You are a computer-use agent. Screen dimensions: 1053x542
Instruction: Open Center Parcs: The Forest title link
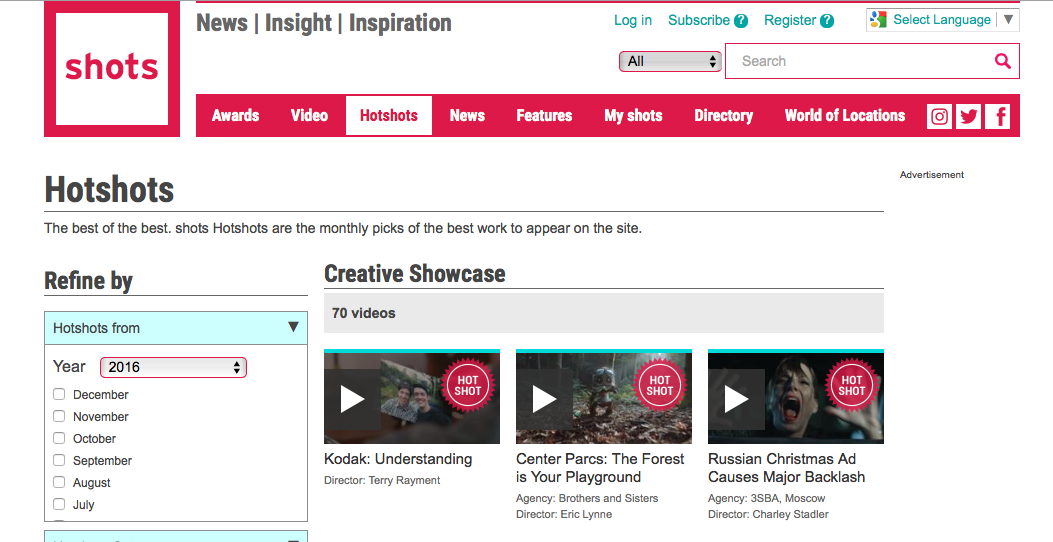tap(600, 468)
